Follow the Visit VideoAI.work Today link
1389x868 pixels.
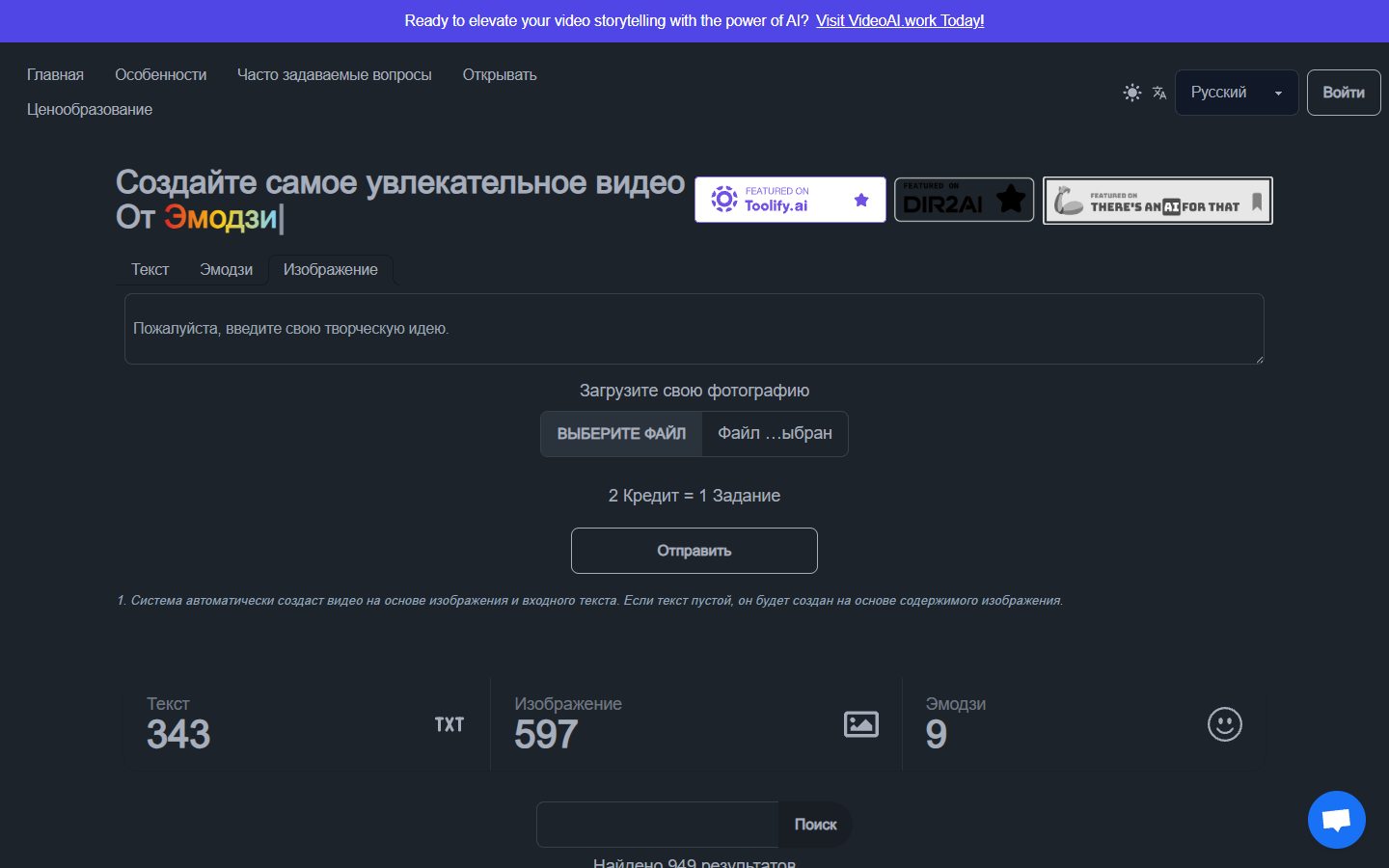pos(900,20)
